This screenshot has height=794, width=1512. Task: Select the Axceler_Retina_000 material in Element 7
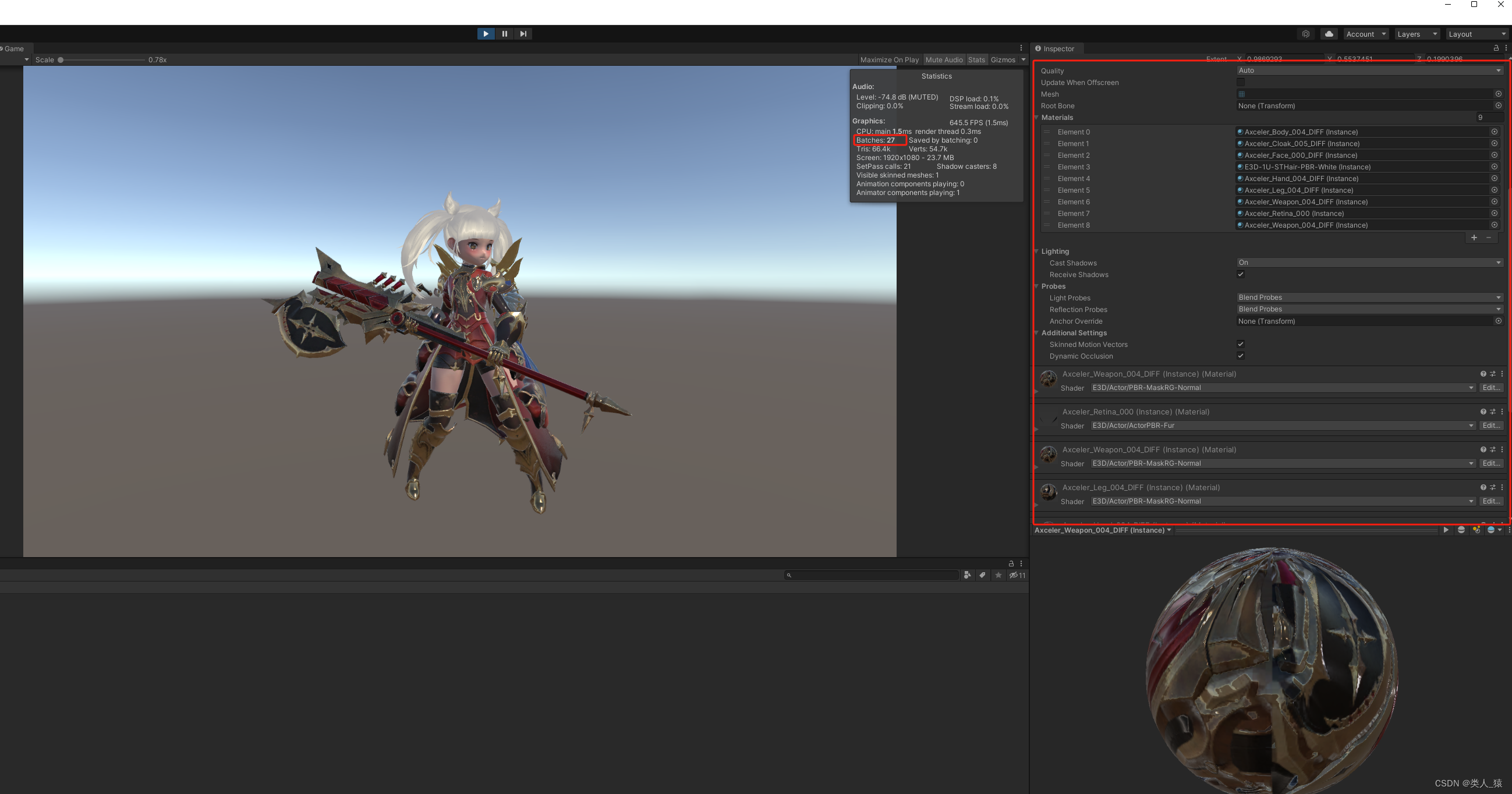(1364, 214)
